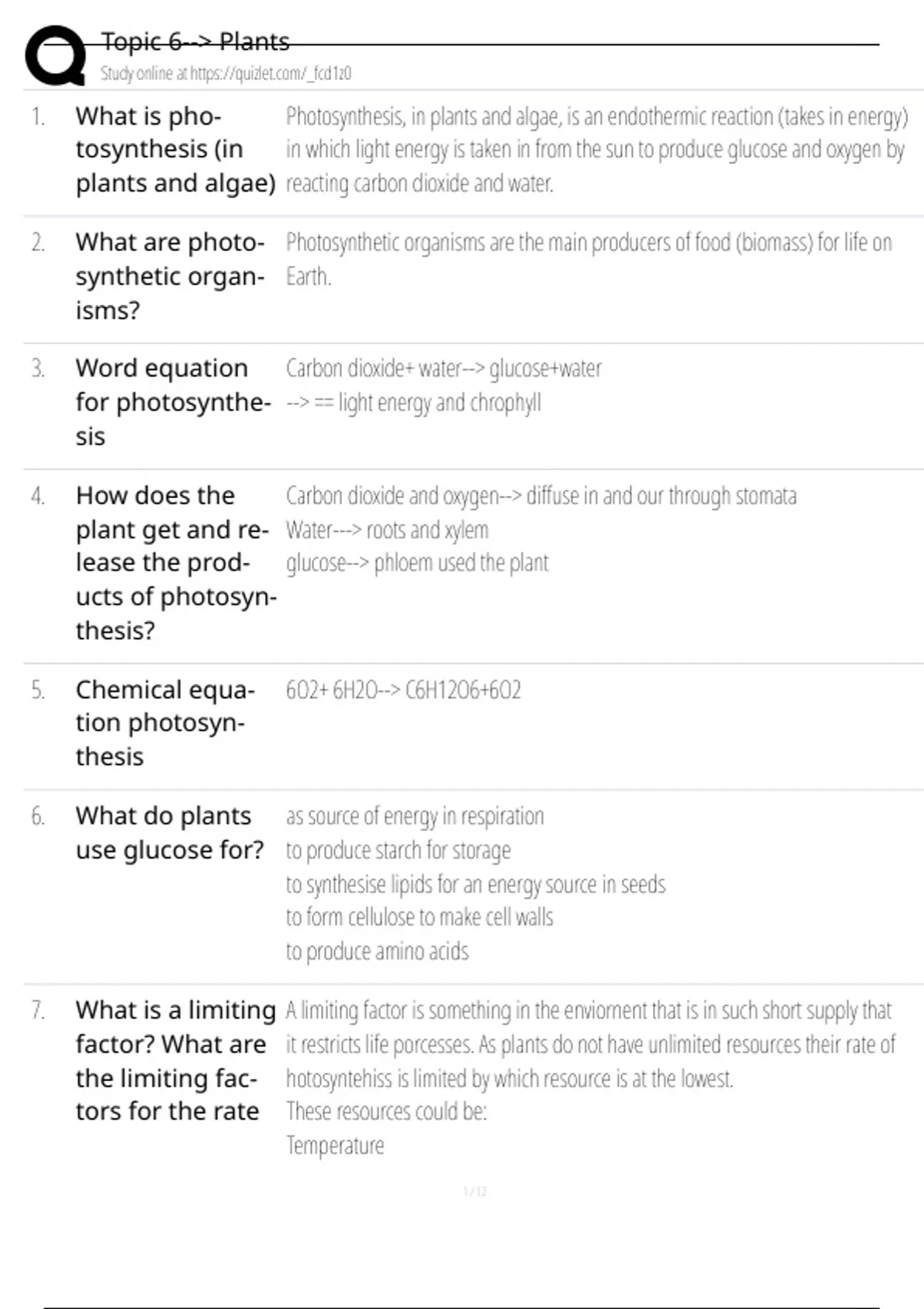The image size is (924, 1309).
Task: Open the quizlet.com study link
Action: click(226, 73)
